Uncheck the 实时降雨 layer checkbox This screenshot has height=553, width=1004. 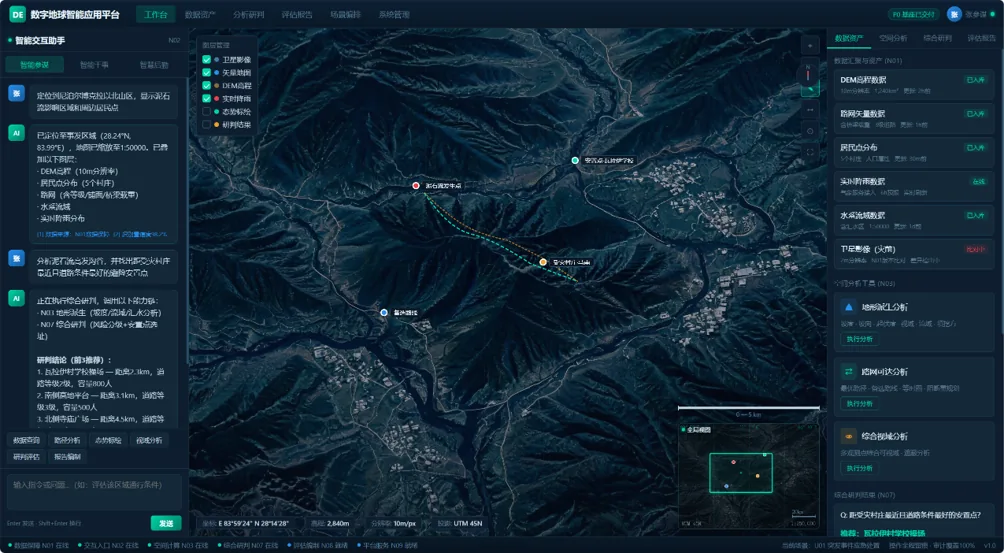coord(206,99)
